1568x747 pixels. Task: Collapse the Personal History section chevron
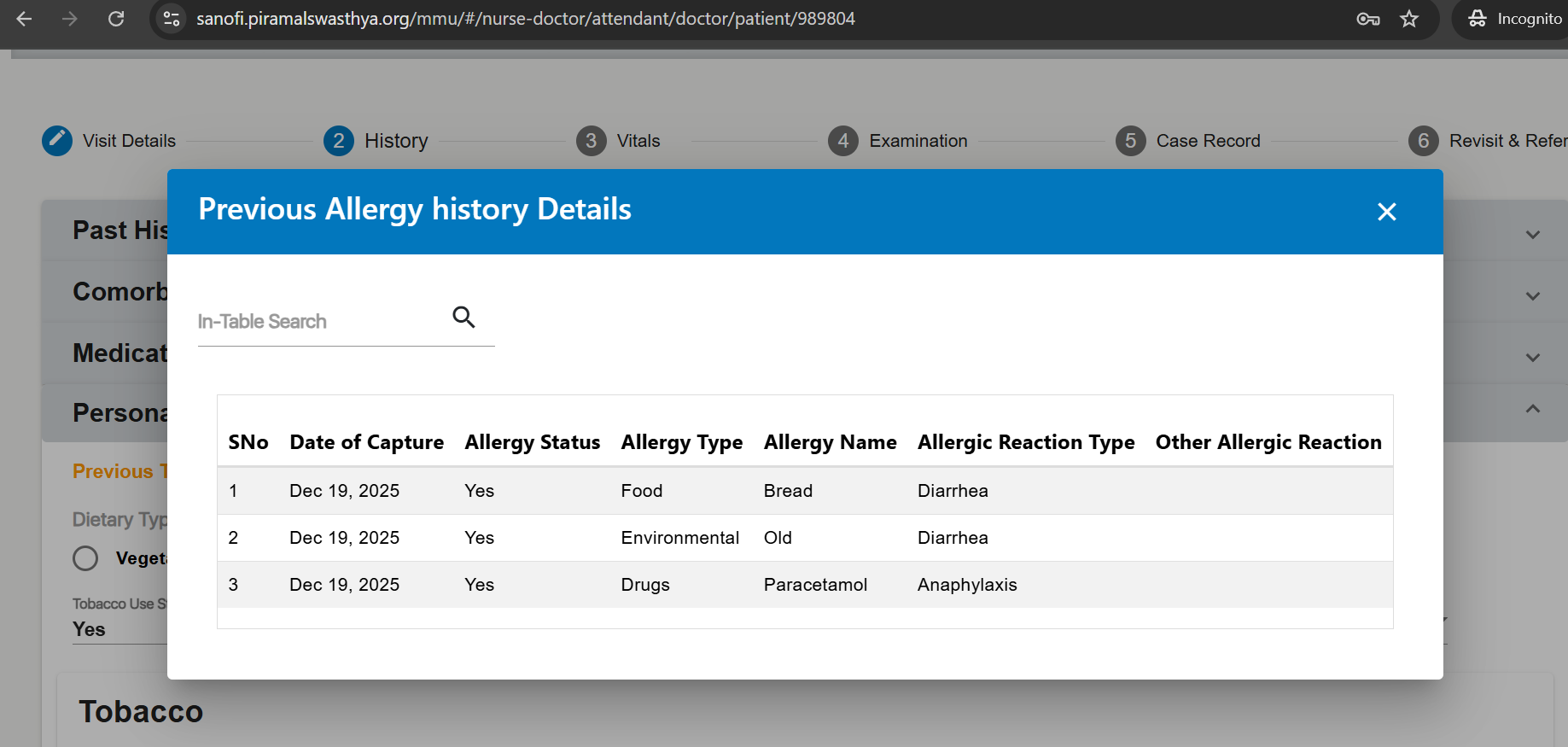[x=1532, y=409]
